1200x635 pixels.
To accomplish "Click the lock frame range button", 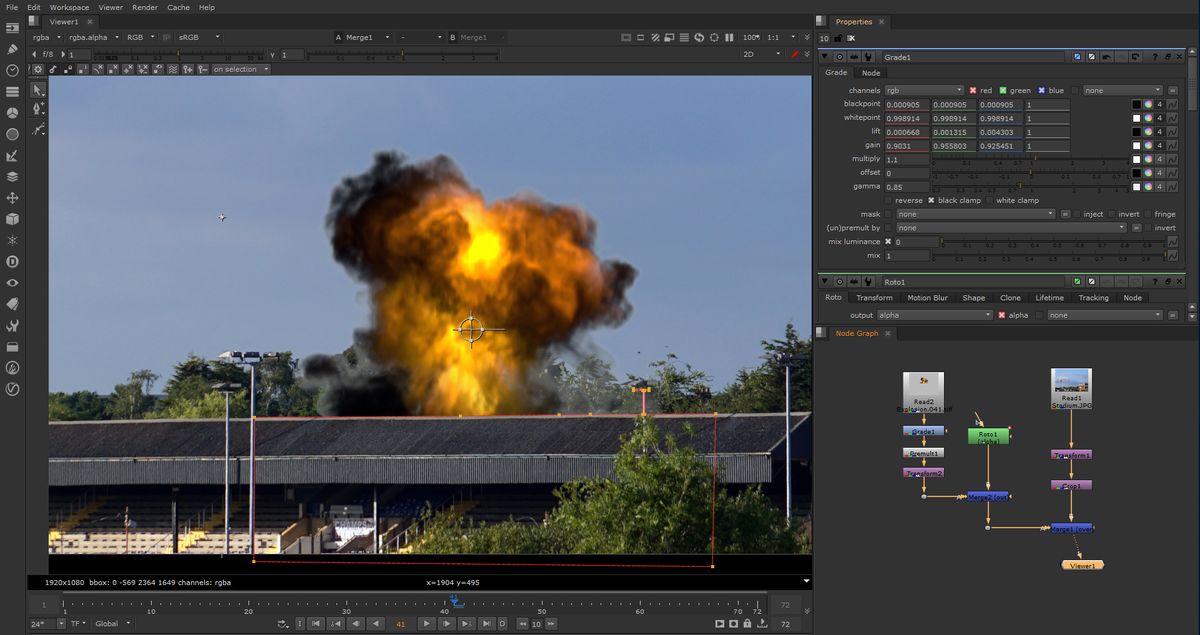I will [x=747, y=622].
